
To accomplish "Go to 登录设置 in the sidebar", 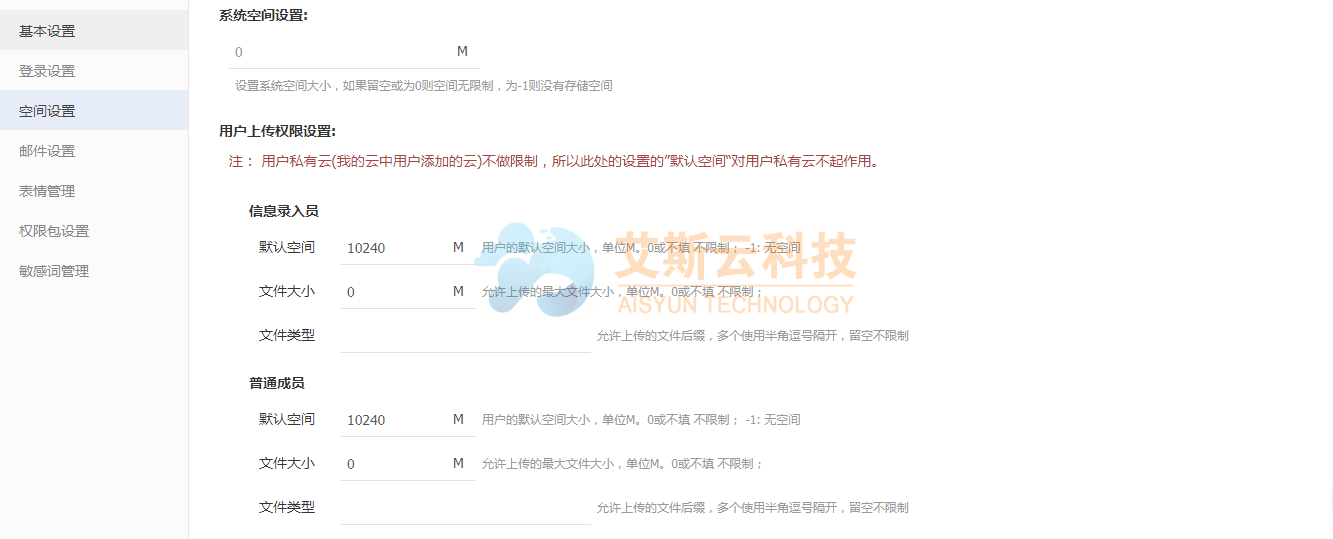I will (x=47, y=71).
